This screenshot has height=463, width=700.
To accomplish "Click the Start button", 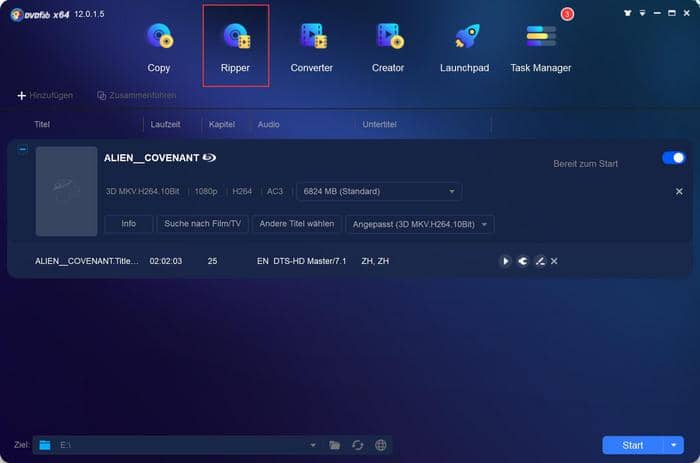I will pos(633,445).
